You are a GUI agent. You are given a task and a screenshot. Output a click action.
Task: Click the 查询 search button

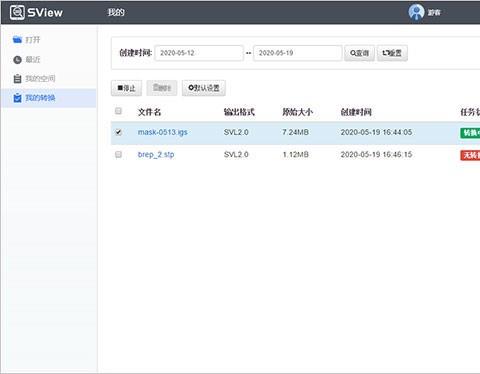point(359,53)
